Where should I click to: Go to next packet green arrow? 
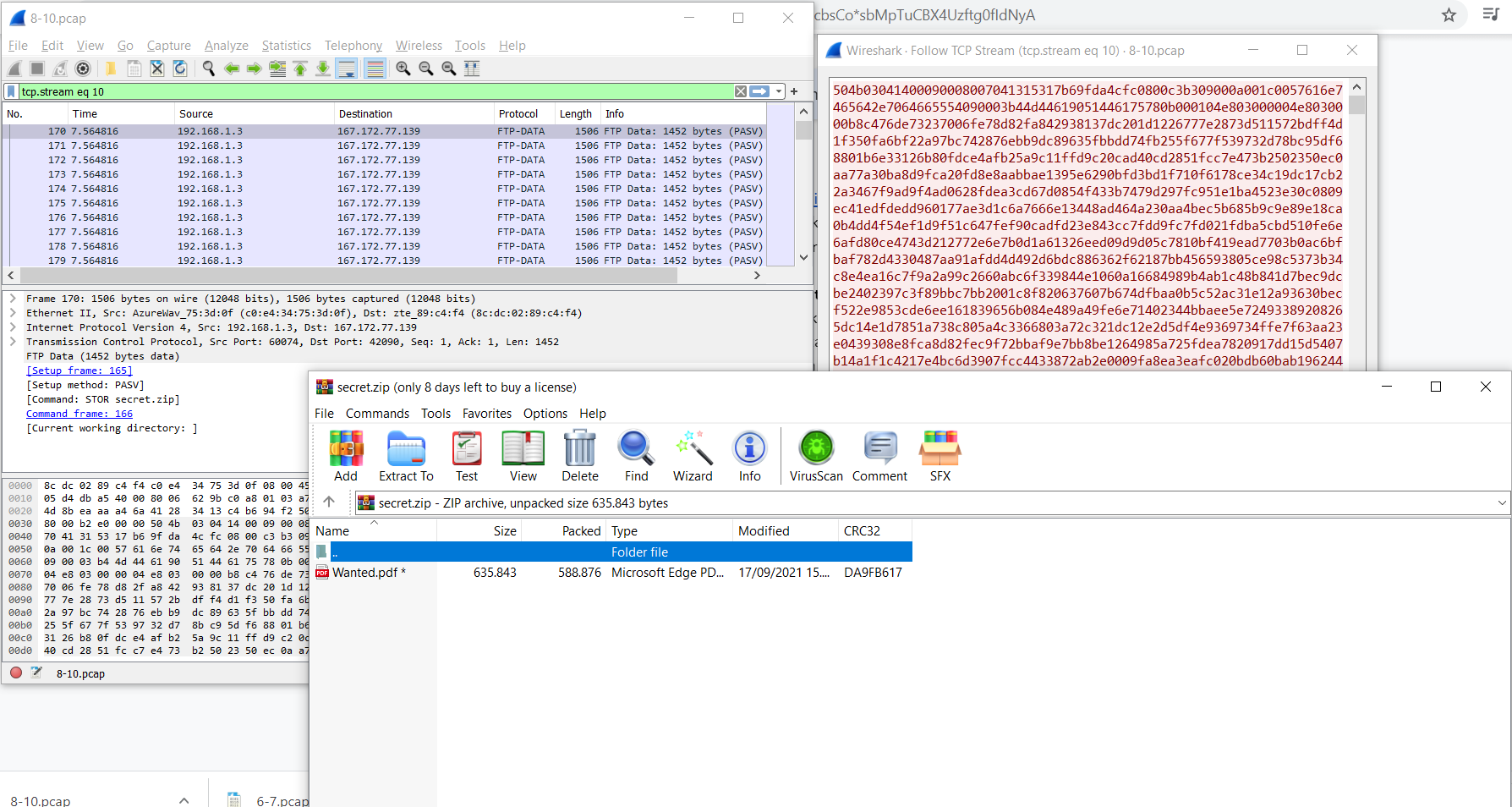(254, 69)
